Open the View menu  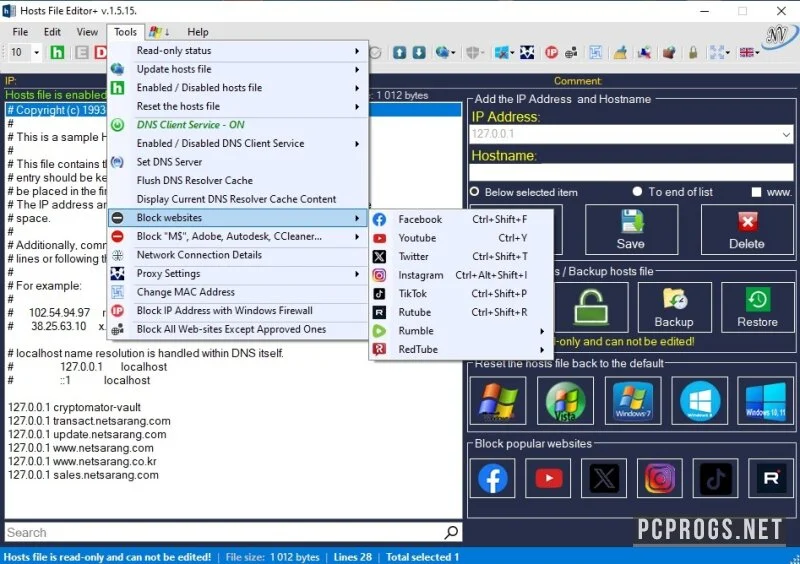point(87,32)
